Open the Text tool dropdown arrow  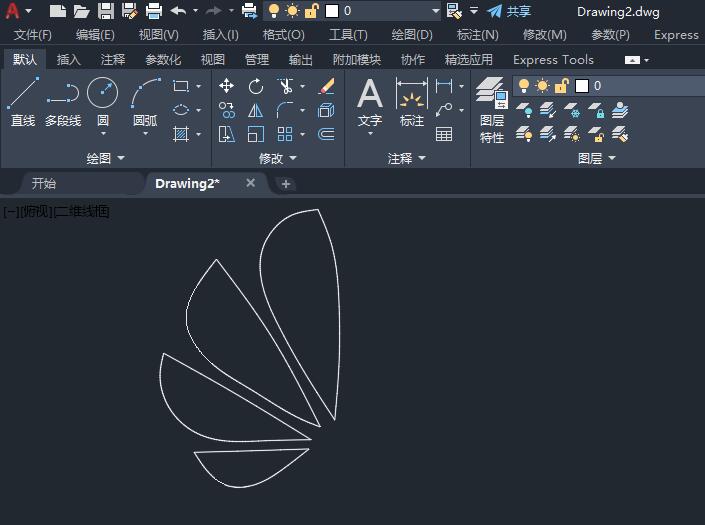(370, 134)
